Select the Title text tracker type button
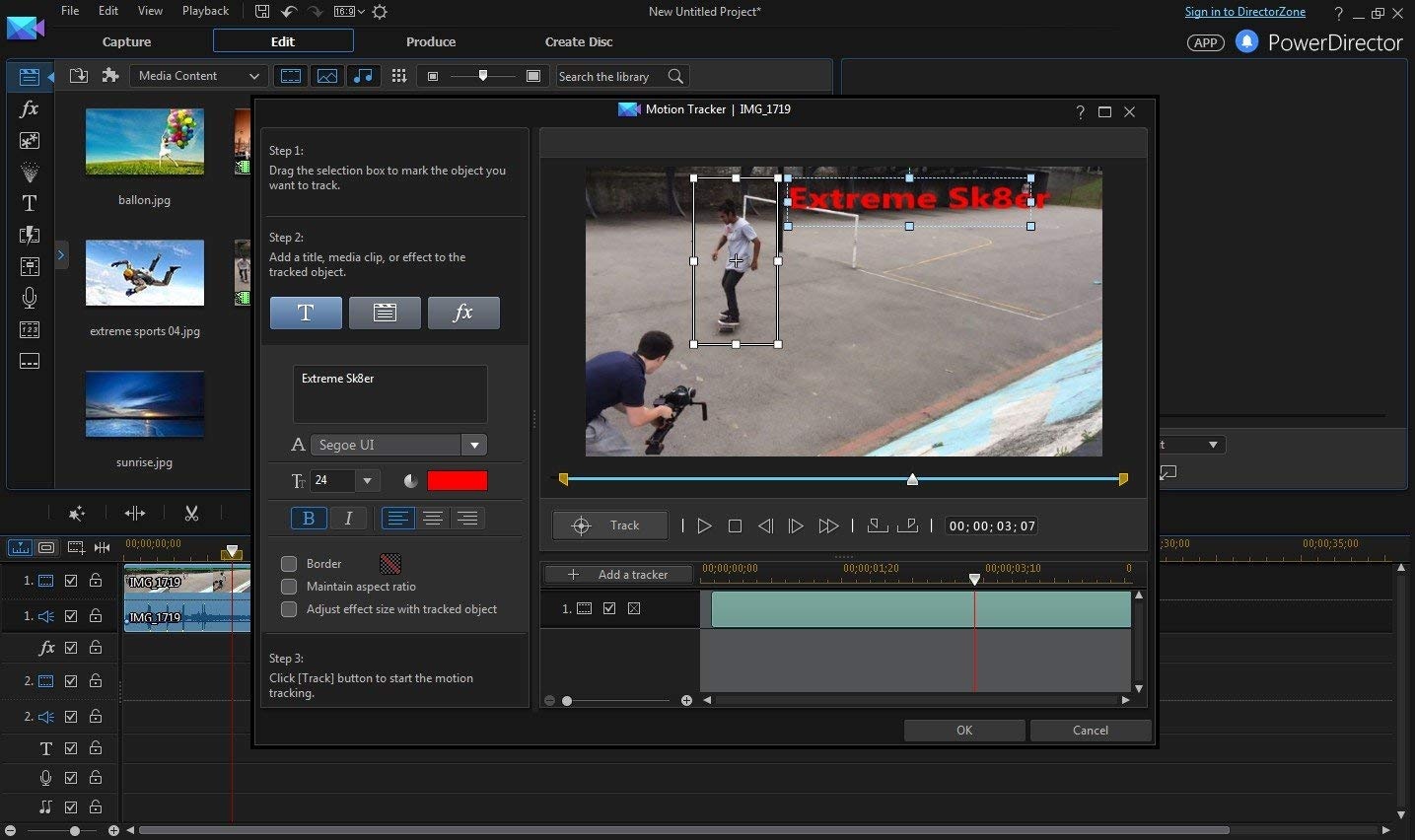This screenshot has height=840, width=1415. [306, 313]
